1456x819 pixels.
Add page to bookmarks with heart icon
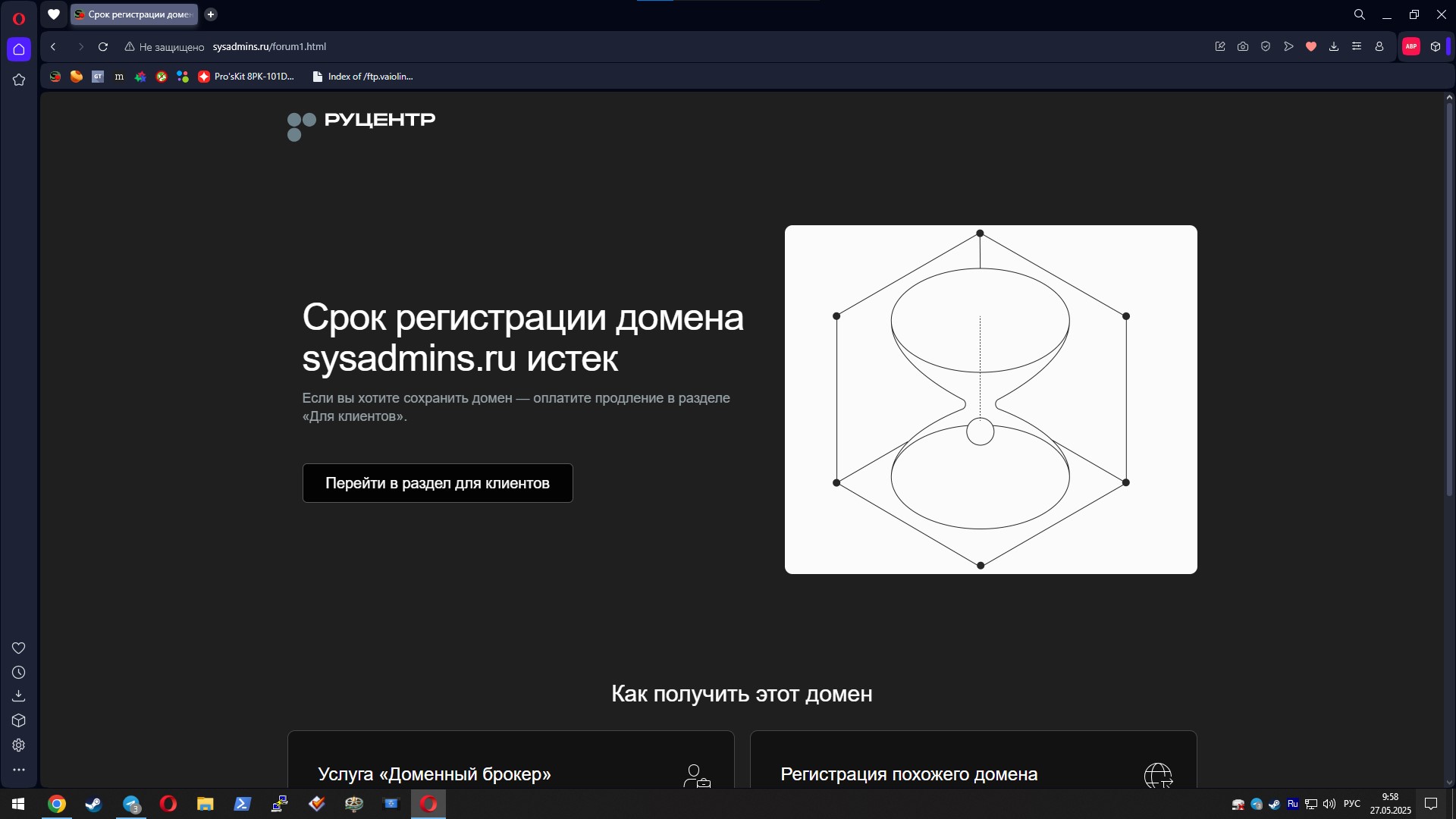pyautogui.click(x=1311, y=47)
